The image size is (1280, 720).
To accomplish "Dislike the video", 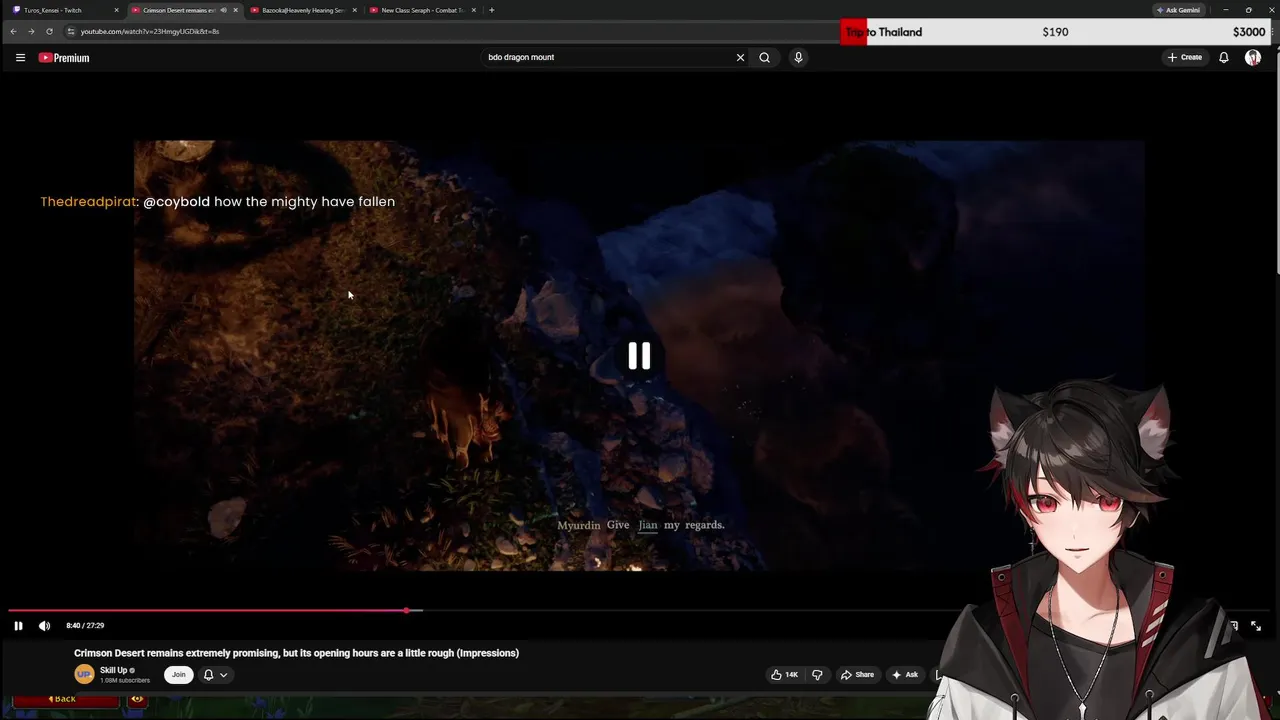I will [x=817, y=674].
